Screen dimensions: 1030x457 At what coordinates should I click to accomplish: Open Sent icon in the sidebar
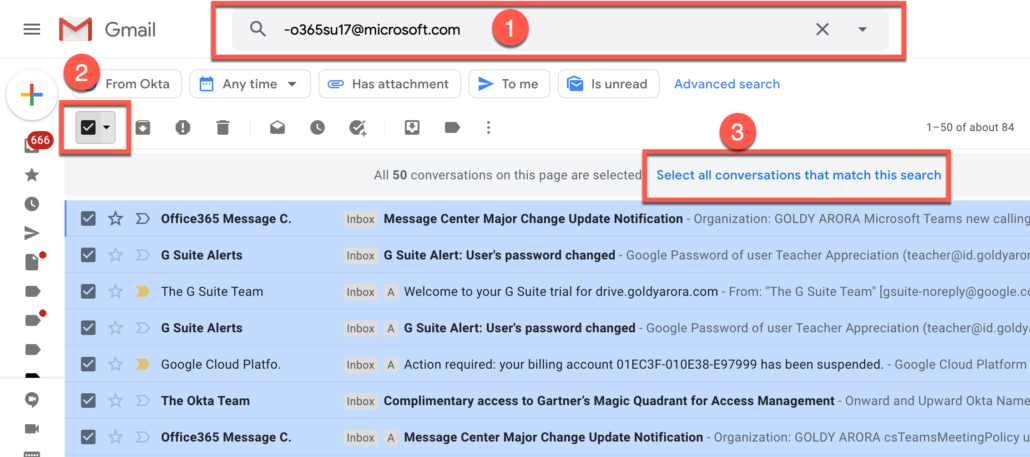[x=32, y=233]
